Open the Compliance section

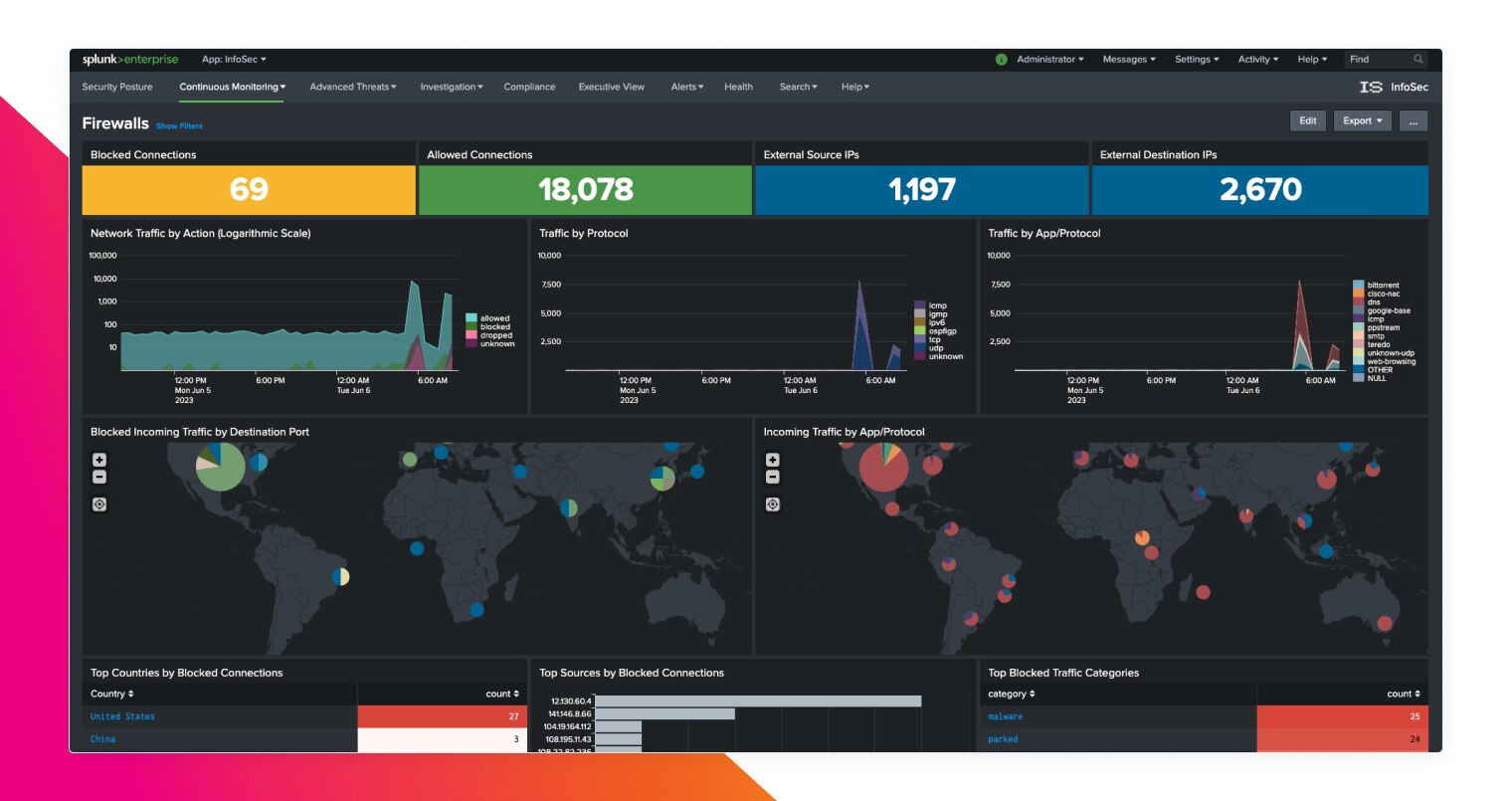pos(529,87)
